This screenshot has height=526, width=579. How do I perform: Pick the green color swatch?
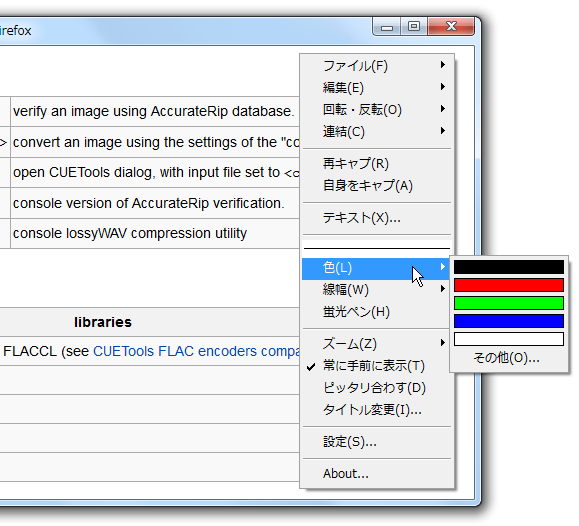click(509, 303)
